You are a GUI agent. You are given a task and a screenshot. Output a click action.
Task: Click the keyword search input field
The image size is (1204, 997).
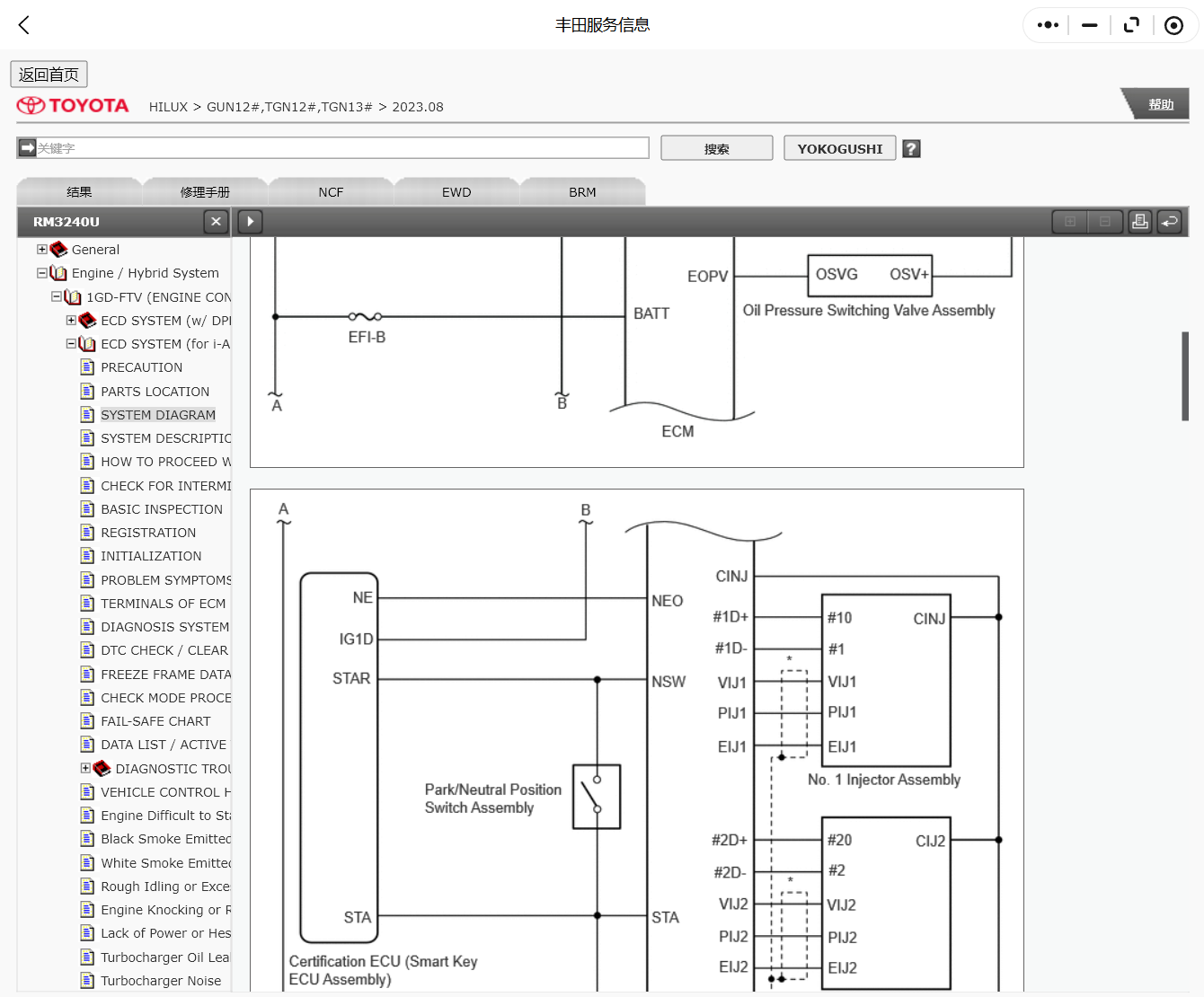point(332,147)
